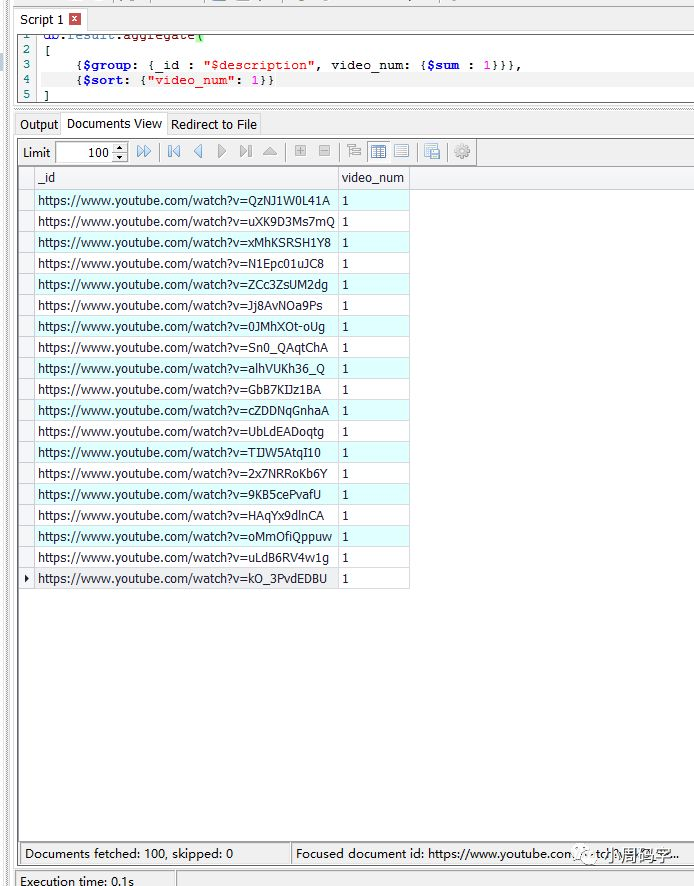The width and height of the screenshot is (694, 886).
Task: Go to the next page of results
Action: (222, 151)
